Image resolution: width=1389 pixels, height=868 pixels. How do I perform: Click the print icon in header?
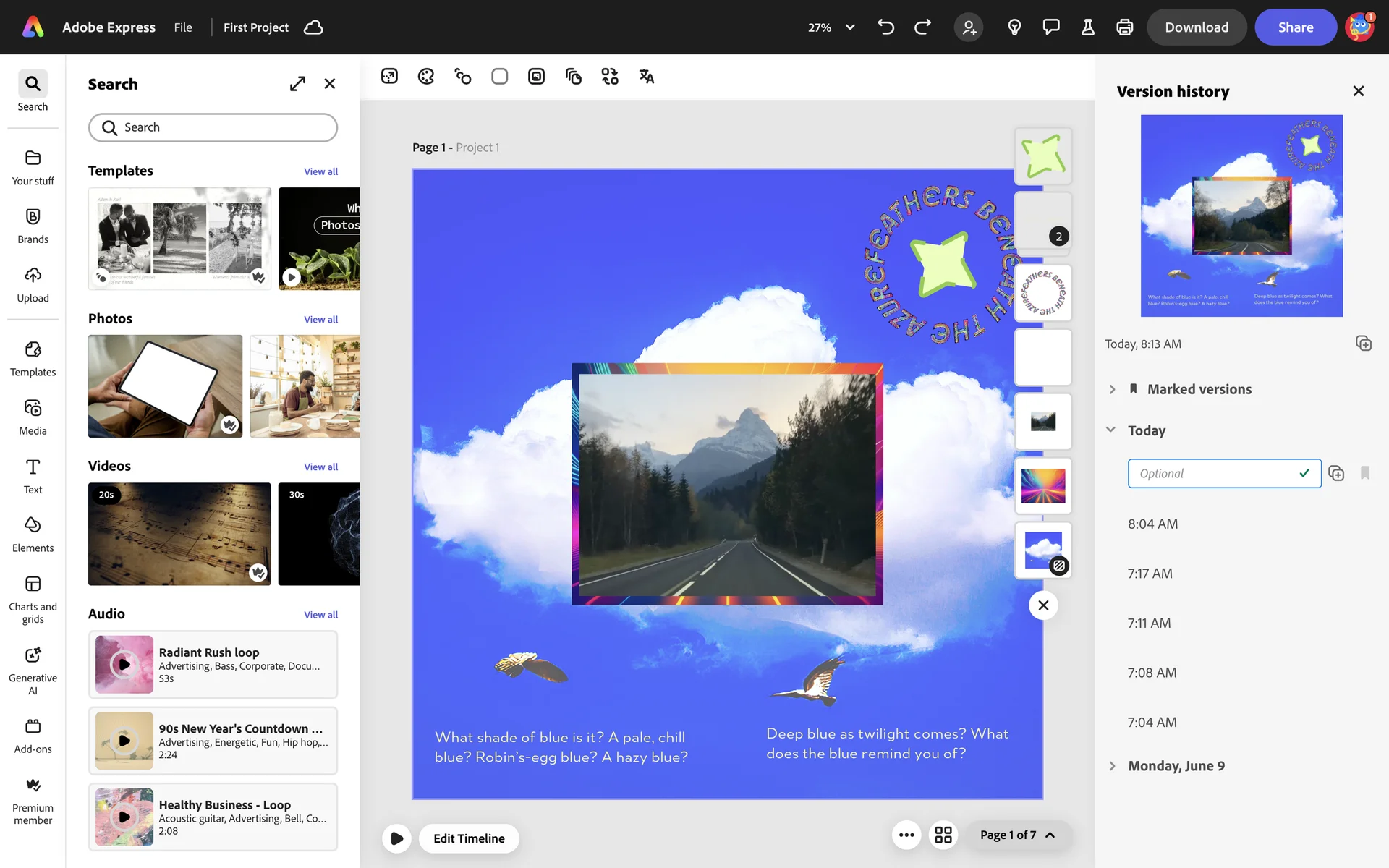click(1124, 27)
